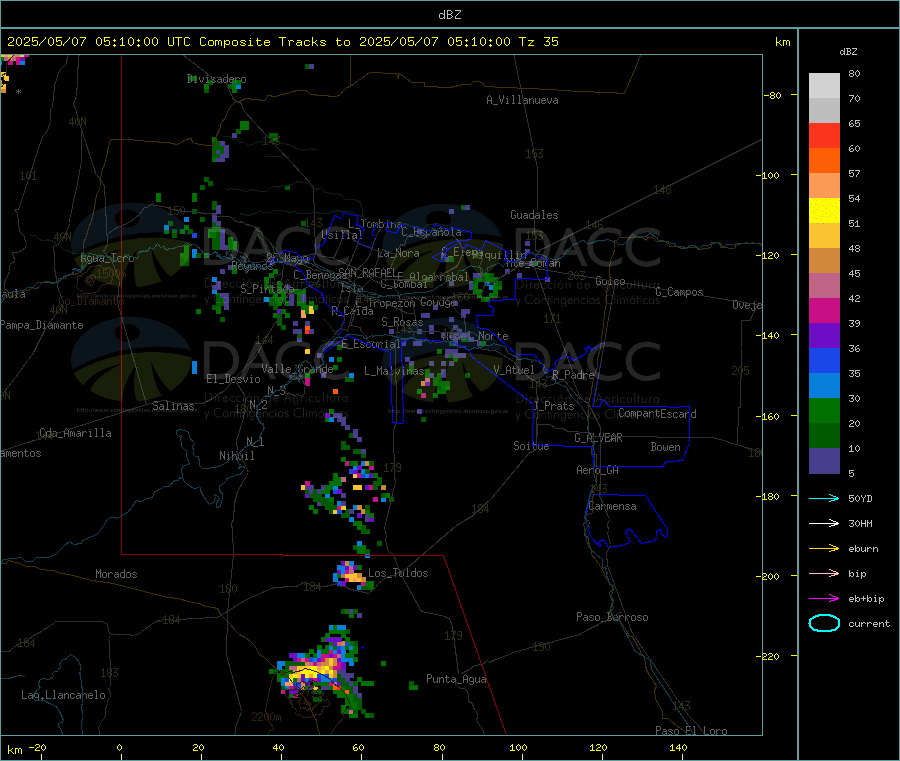Click the Aero_GA map label
Image resolution: width=900 pixels, height=761 pixels.
coord(597,470)
